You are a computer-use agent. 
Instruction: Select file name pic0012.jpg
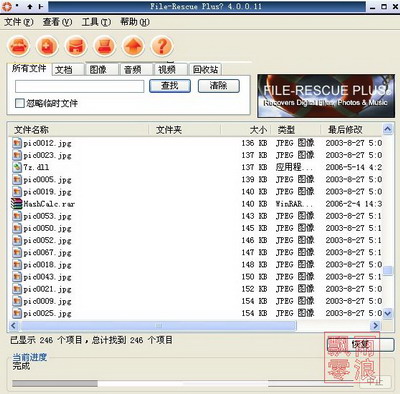pyautogui.click(x=47, y=143)
